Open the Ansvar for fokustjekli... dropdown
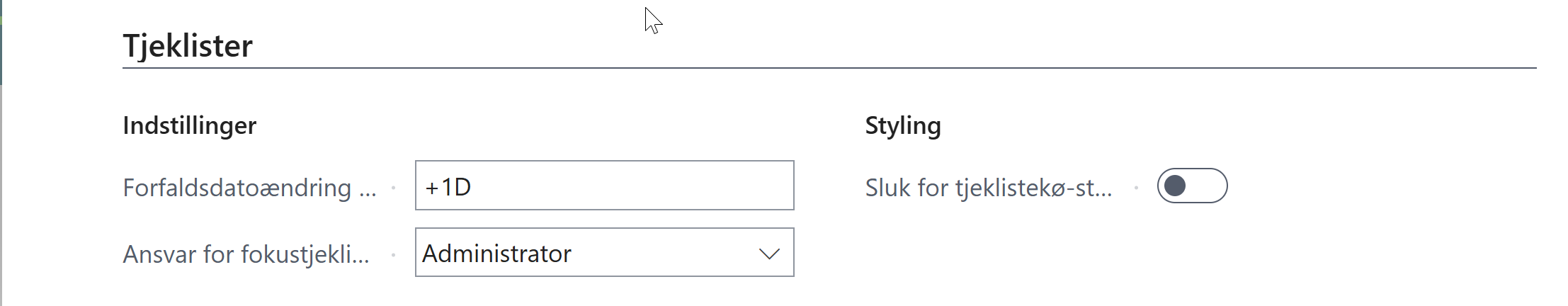Image resolution: width=1568 pixels, height=306 pixels. 604,253
